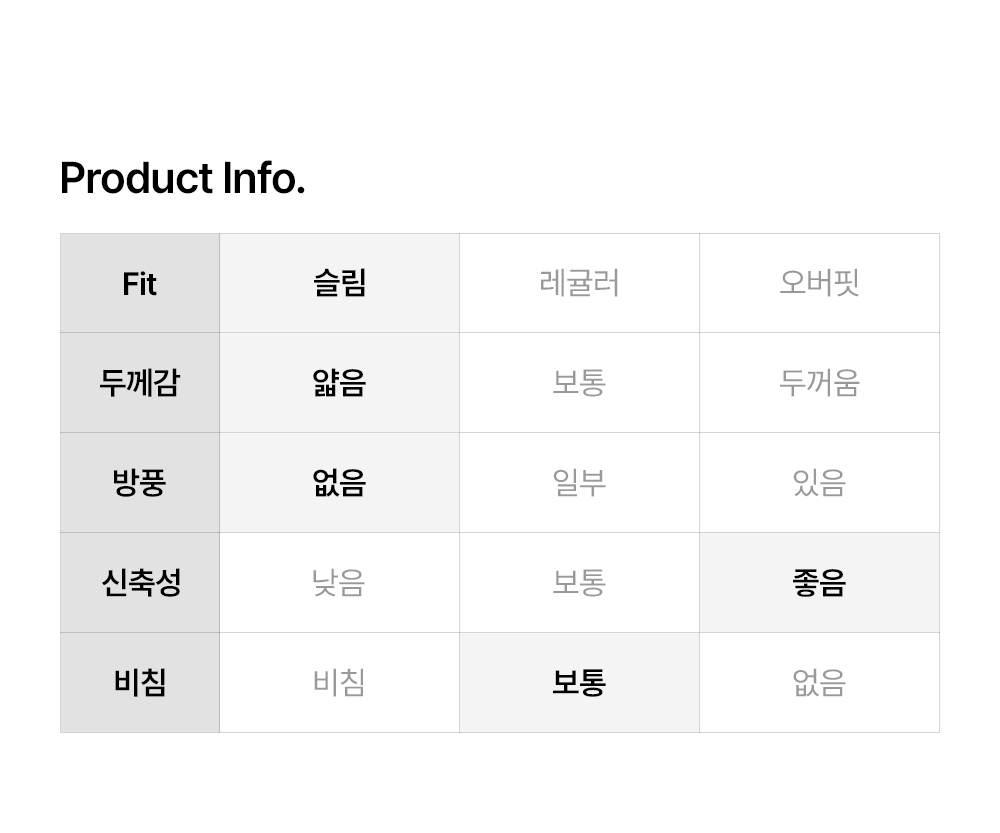Click 보통 in the 두께감 row
1000x833 pixels.
coord(579,383)
